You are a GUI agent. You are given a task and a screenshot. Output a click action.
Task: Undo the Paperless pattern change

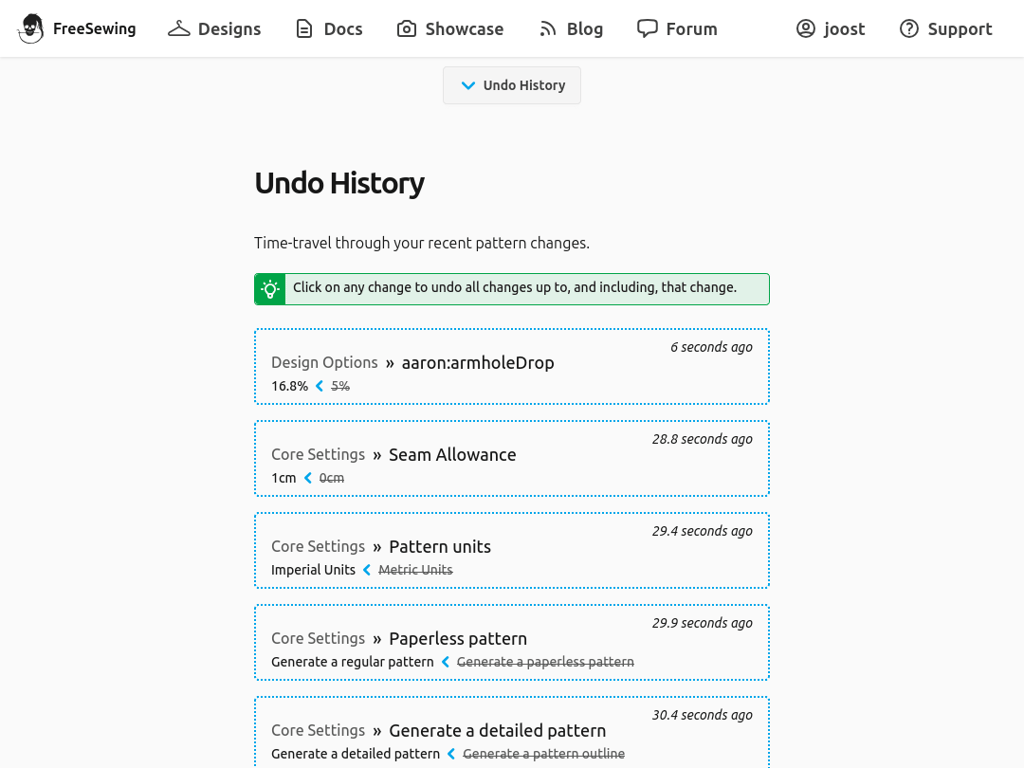512,643
